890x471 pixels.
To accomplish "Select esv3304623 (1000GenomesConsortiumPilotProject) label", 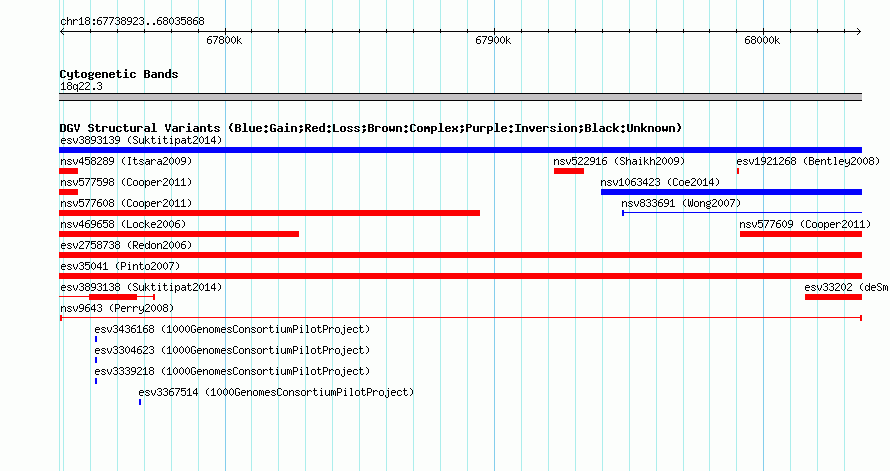I will (232, 350).
